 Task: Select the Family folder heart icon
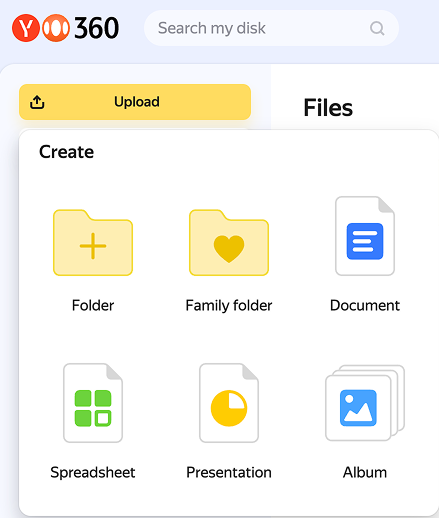229,243
